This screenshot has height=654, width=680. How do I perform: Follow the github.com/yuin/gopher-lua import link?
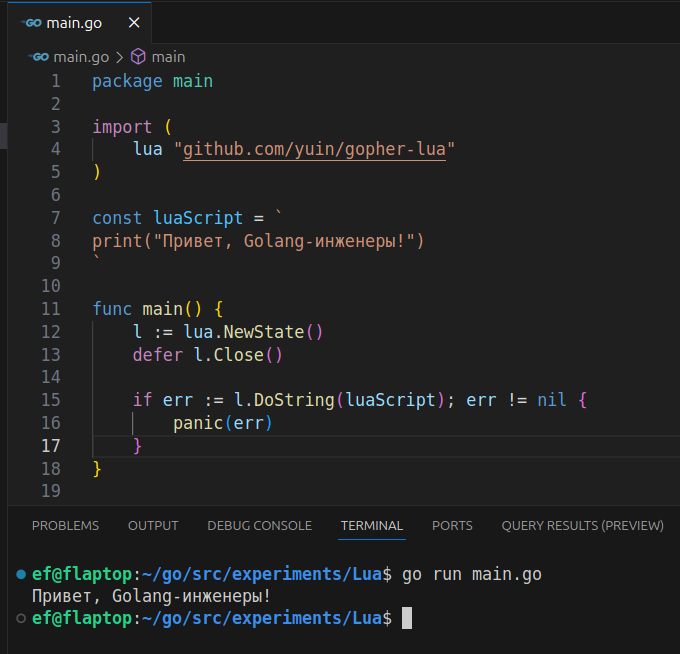[314, 149]
